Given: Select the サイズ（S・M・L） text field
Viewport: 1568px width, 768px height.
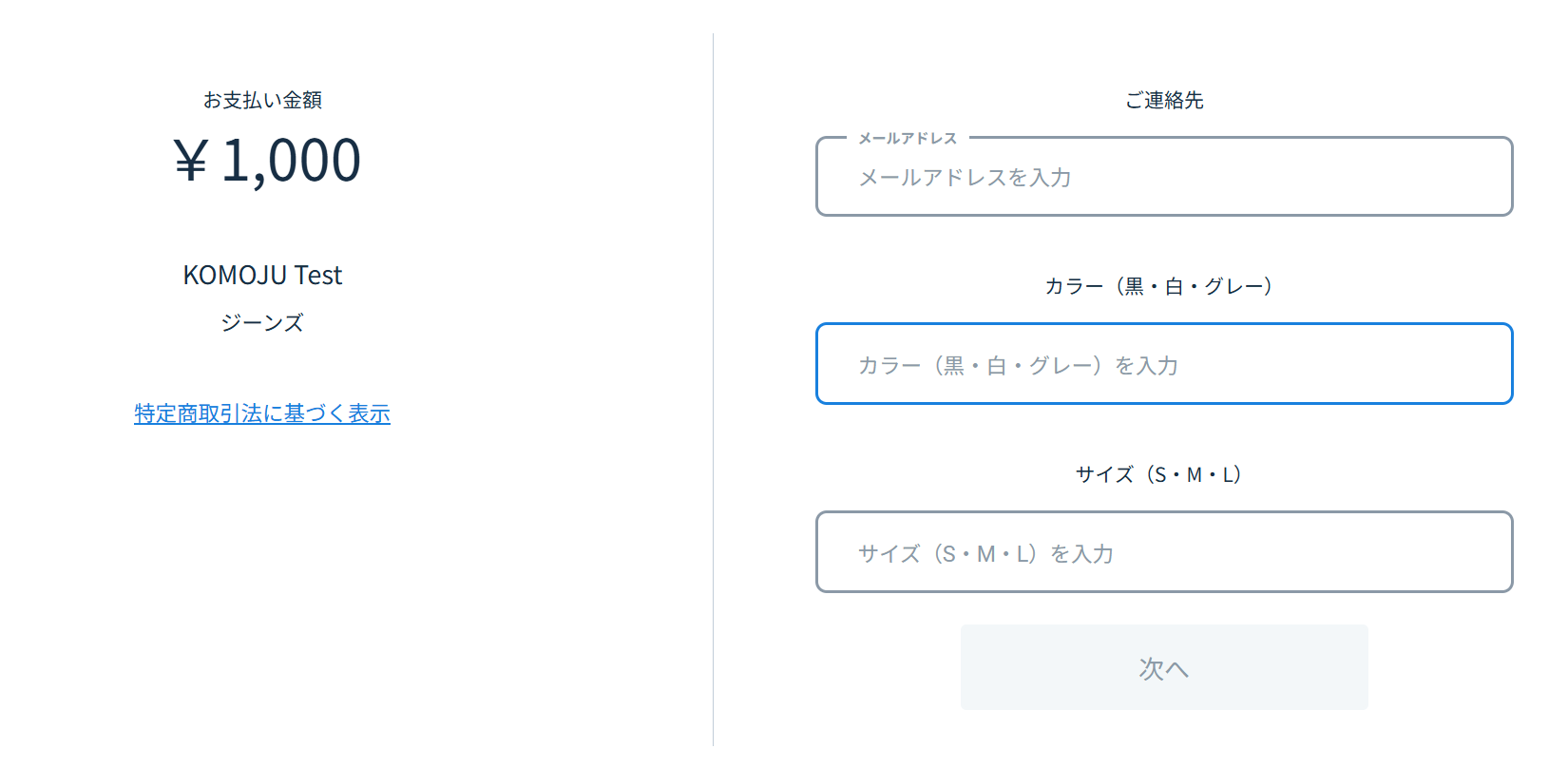Looking at the screenshot, I should click(1163, 552).
